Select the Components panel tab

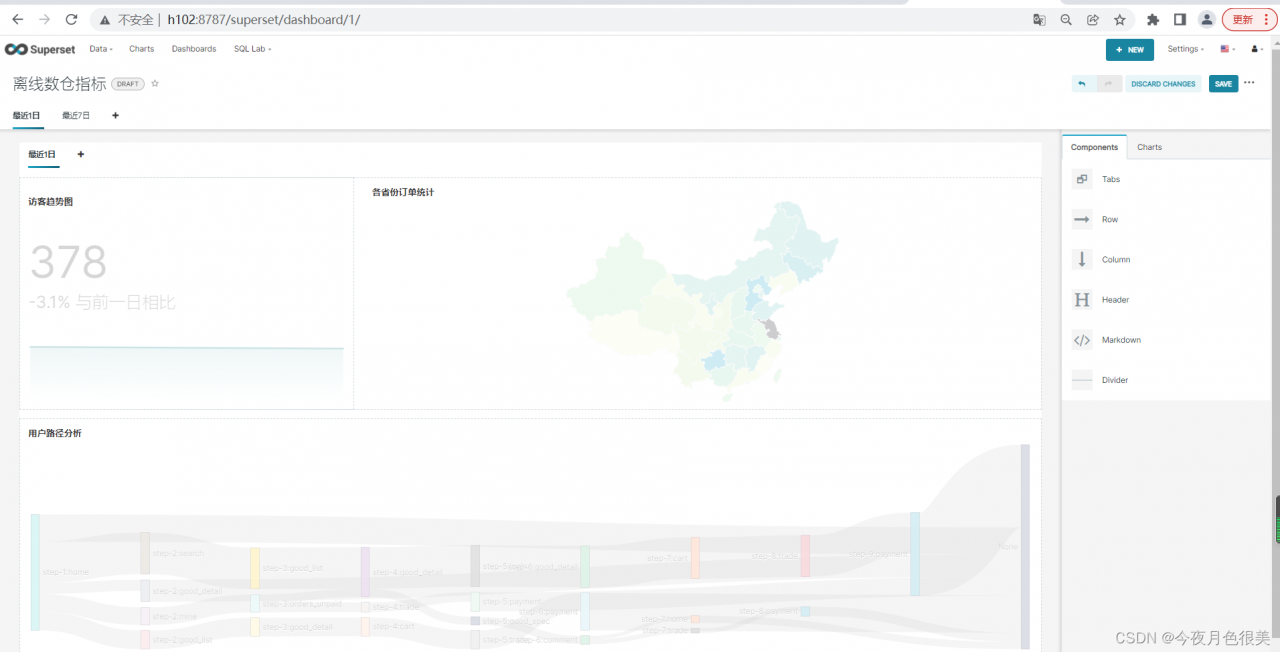pyautogui.click(x=1094, y=147)
